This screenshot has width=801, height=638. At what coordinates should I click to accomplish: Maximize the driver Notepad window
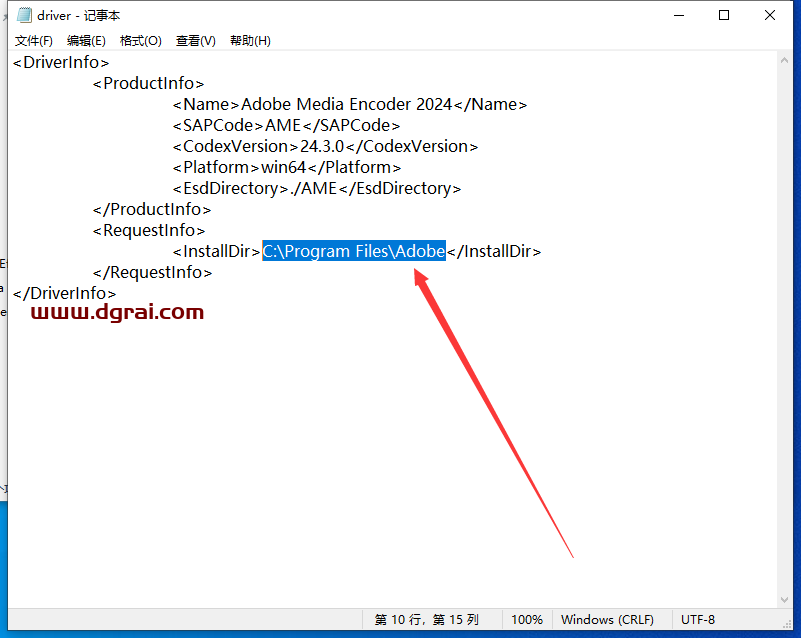[724, 15]
